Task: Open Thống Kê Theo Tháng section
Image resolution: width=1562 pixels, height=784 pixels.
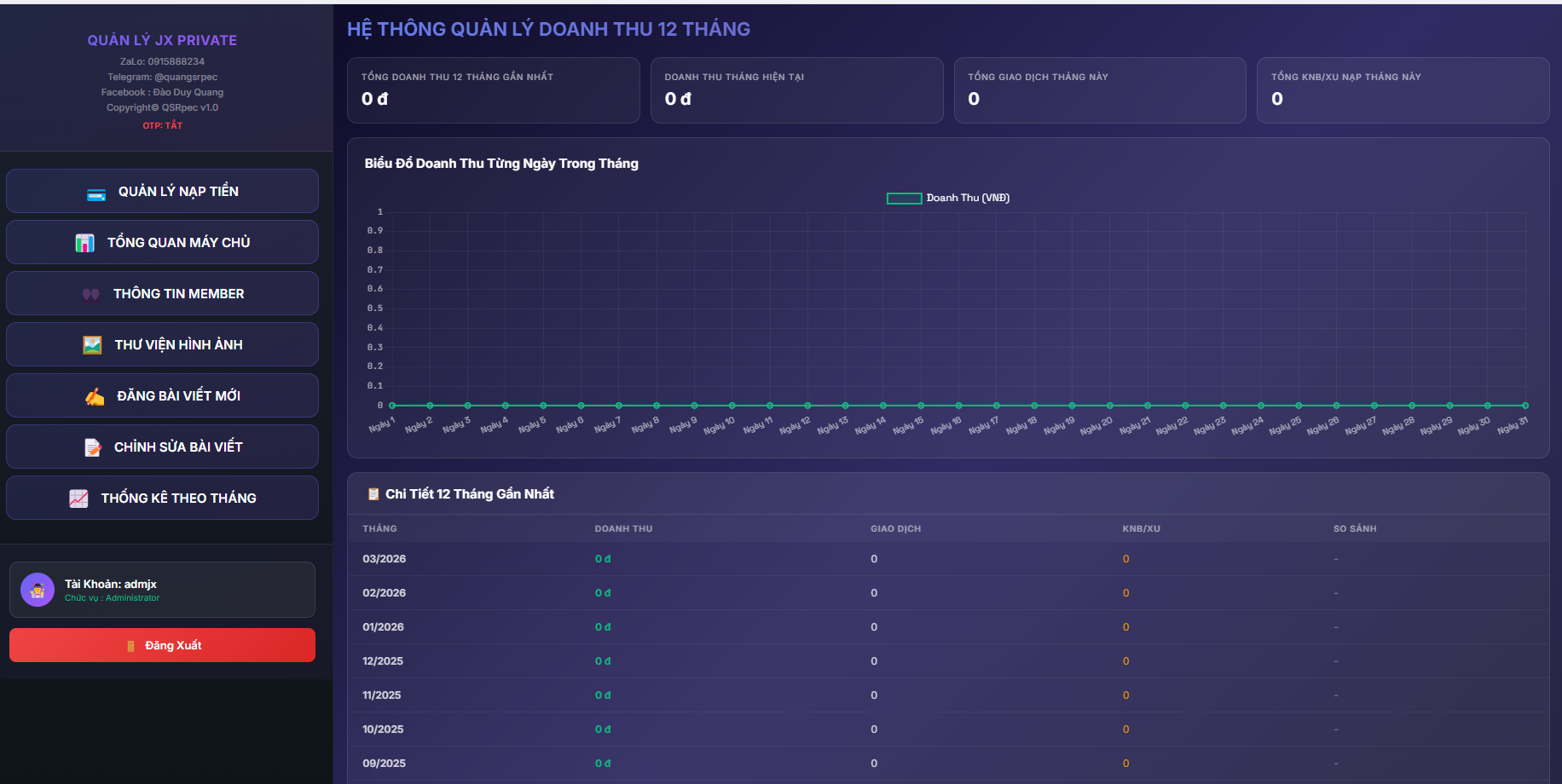Action: click(162, 498)
